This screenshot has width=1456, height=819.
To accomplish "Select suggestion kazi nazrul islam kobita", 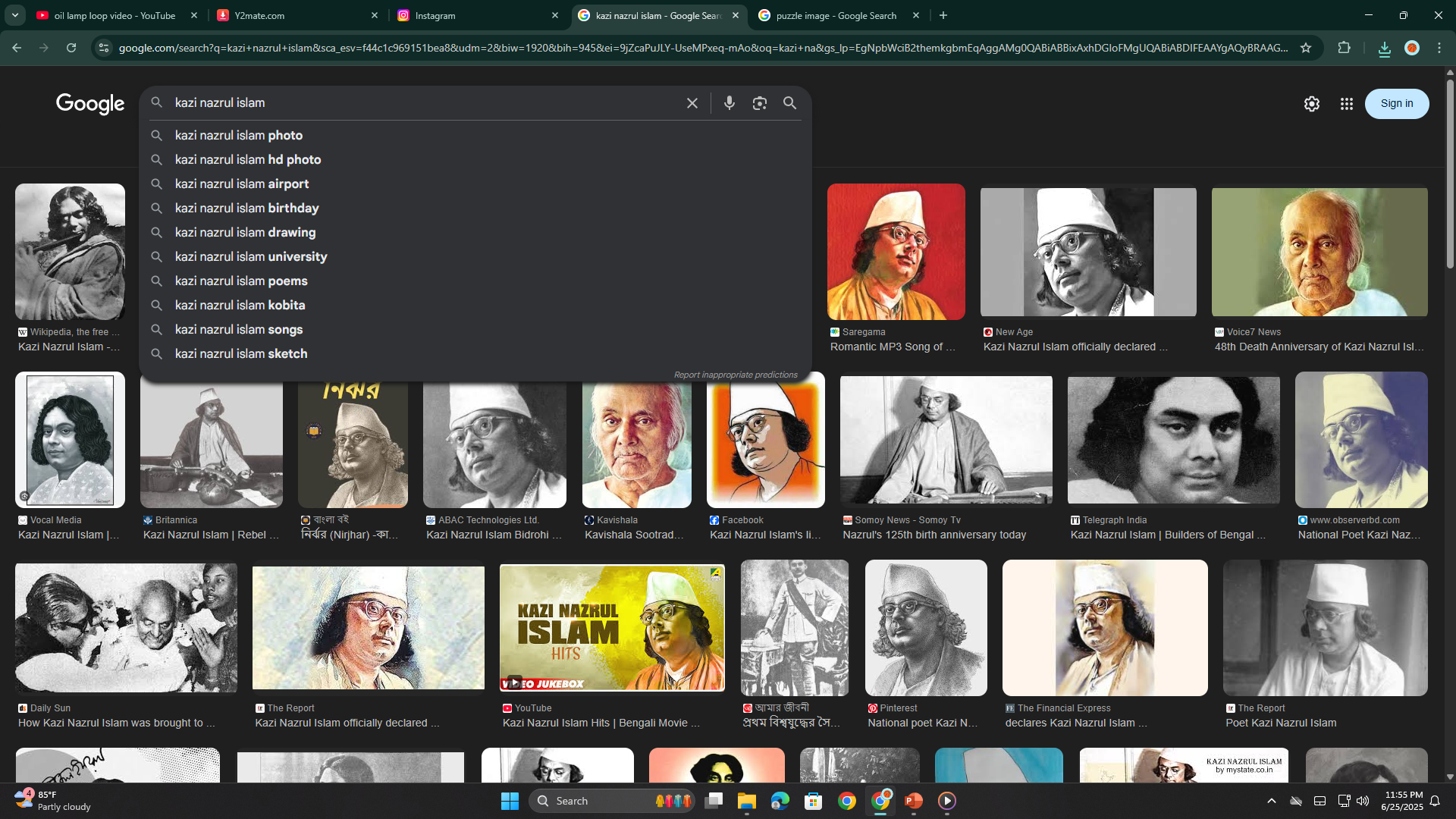I will 475,305.
